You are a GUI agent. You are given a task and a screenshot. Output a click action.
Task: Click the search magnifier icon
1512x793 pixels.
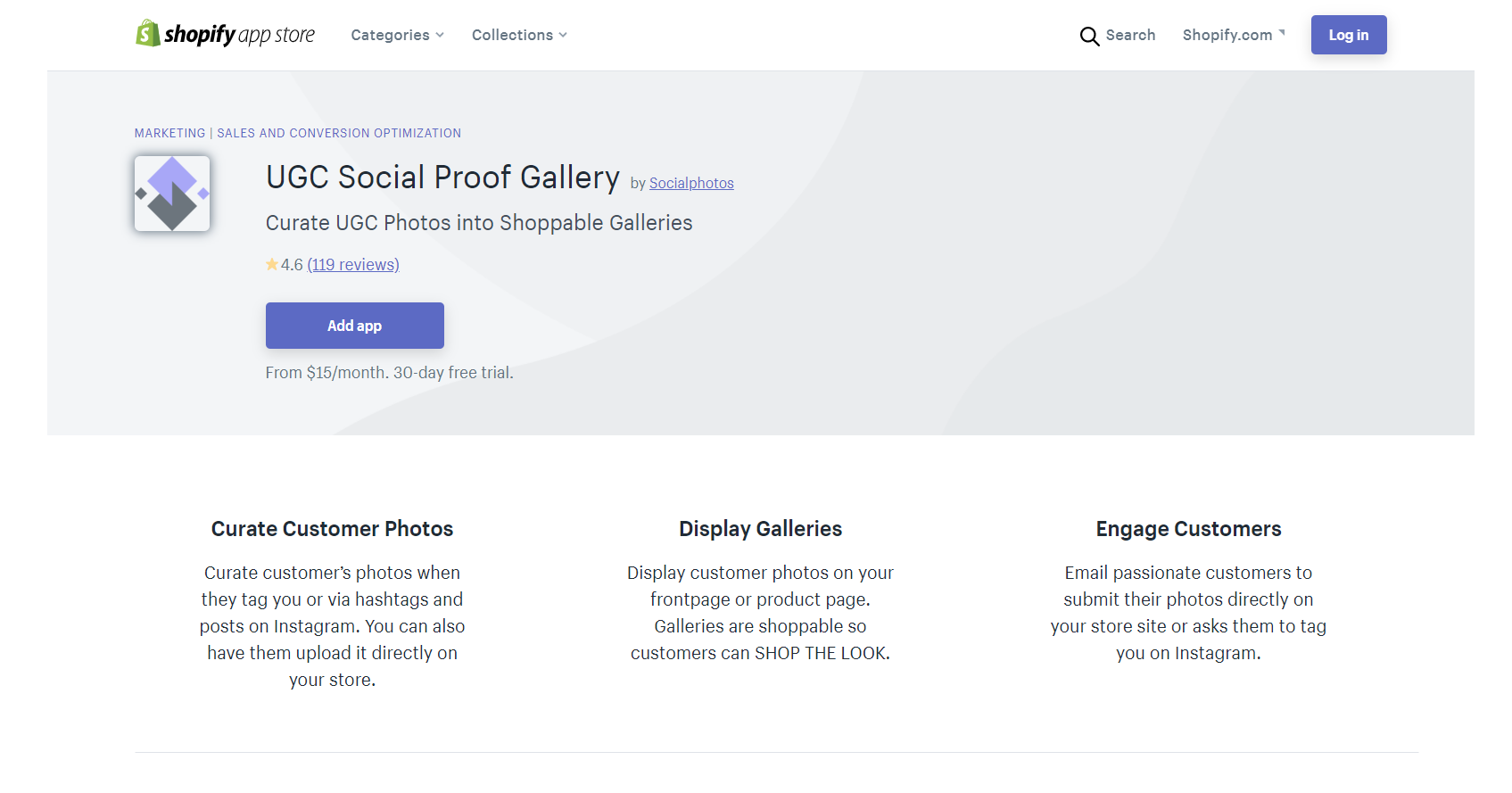point(1089,36)
